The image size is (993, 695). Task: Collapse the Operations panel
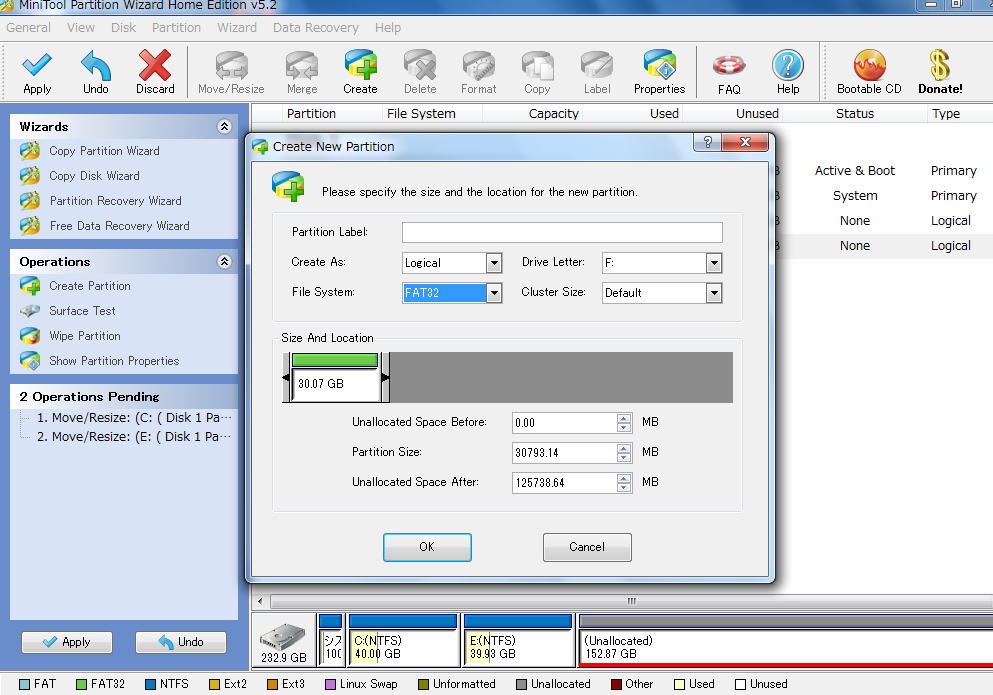coord(224,261)
